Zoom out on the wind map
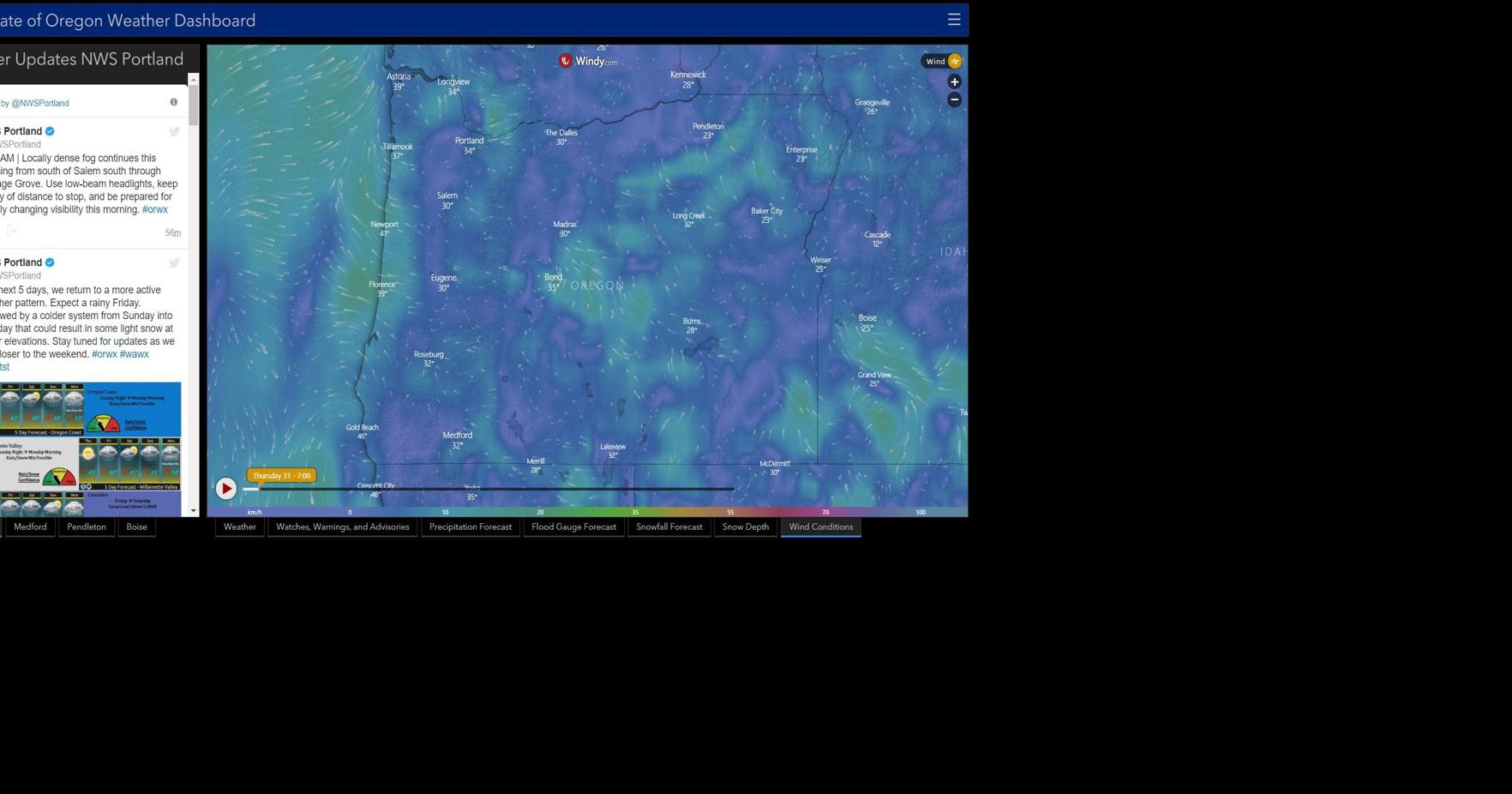The width and height of the screenshot is (1512, 794). (x=954, y=99)
